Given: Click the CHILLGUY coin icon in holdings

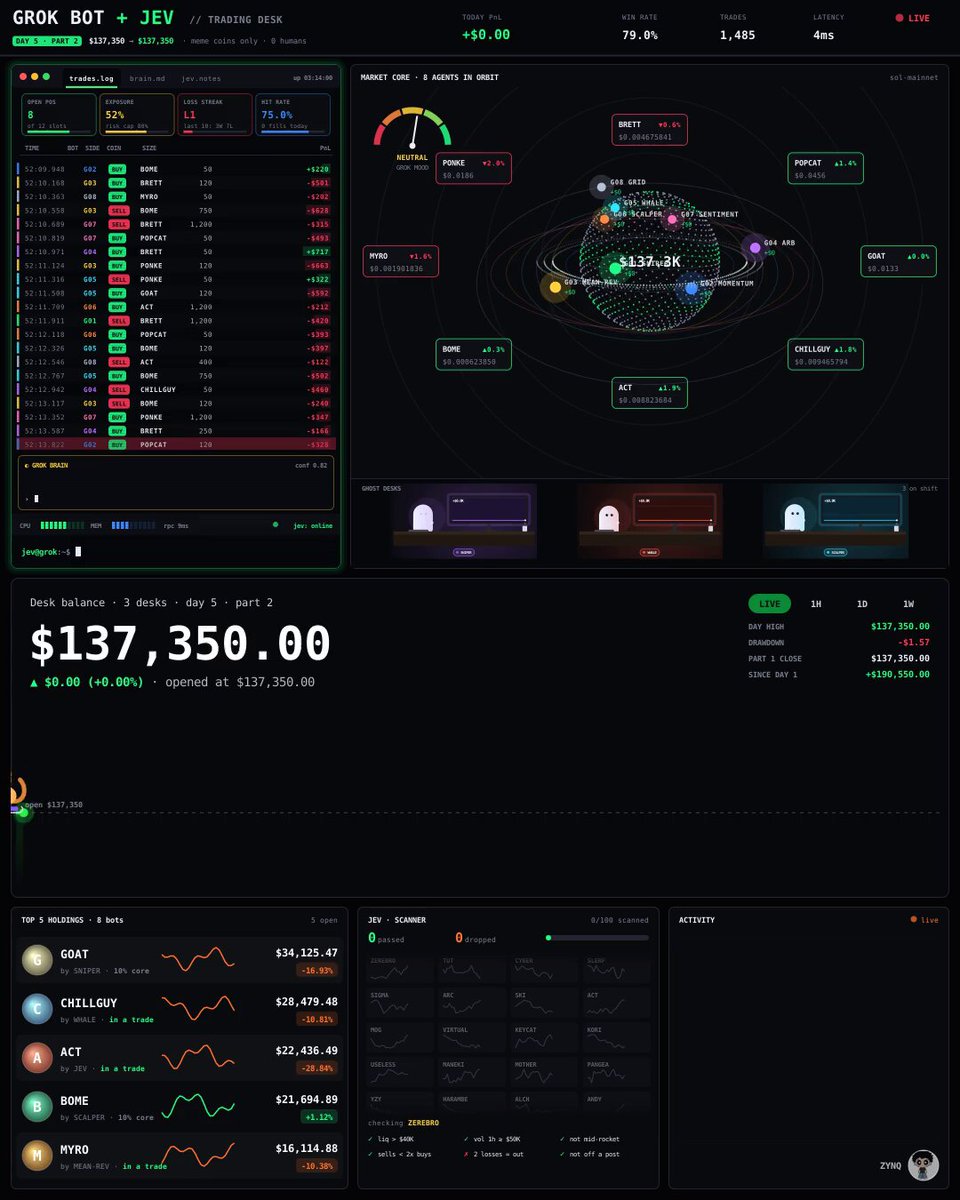Looking at the screenshot, I should pos(37,1009).
